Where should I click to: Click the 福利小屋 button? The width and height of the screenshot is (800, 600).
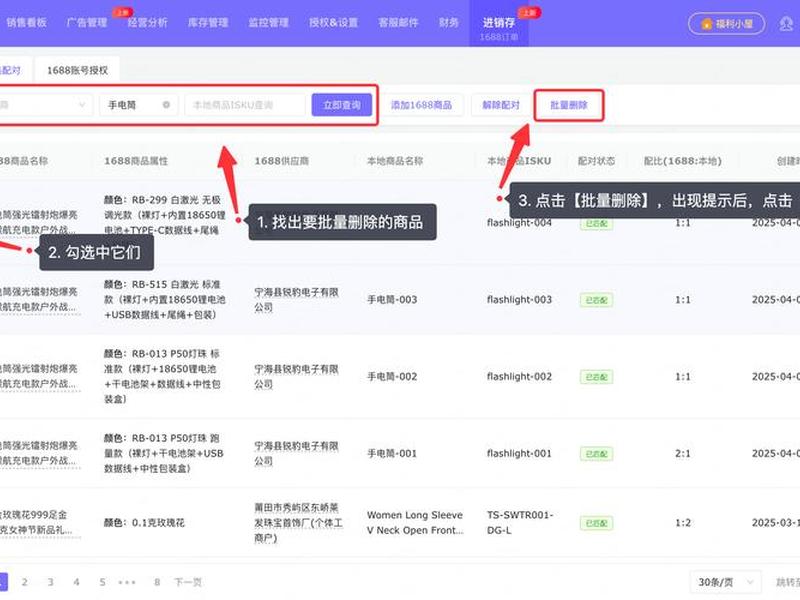(x=727, y=23)
